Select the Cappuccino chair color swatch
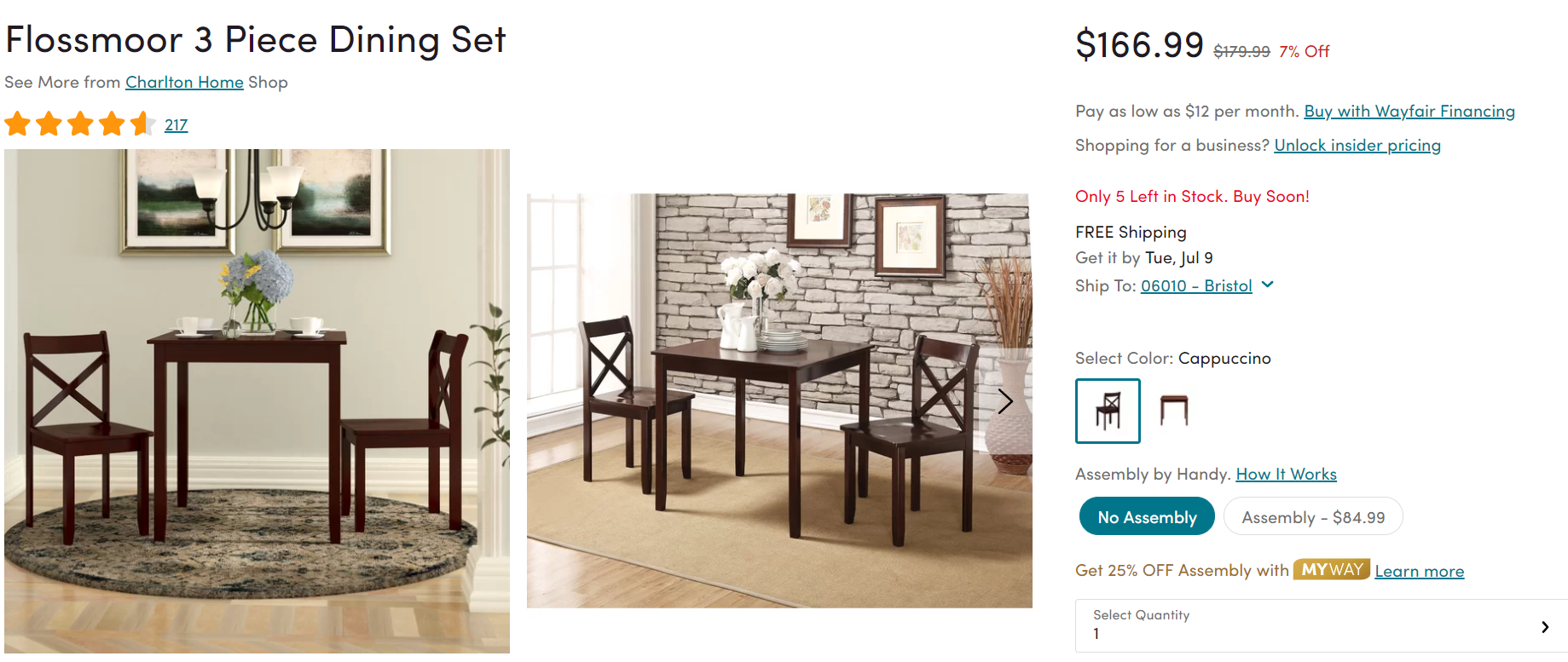This screenshot has width=1568, height=662. 1108,411
